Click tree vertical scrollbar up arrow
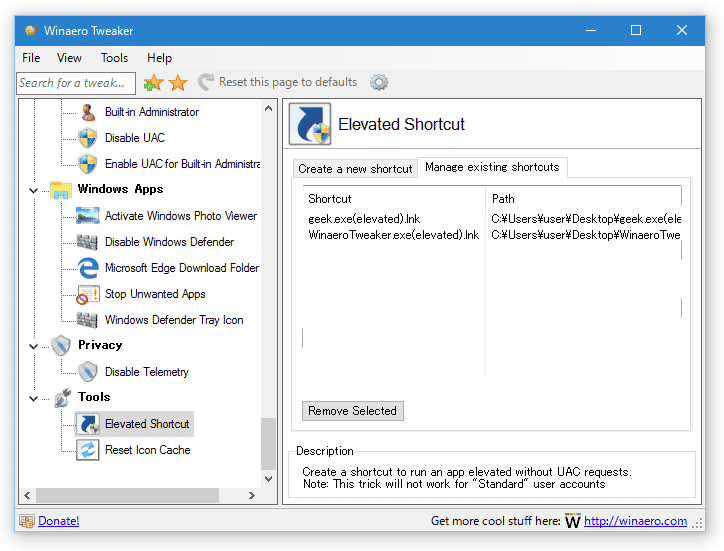 click(268, 109)
